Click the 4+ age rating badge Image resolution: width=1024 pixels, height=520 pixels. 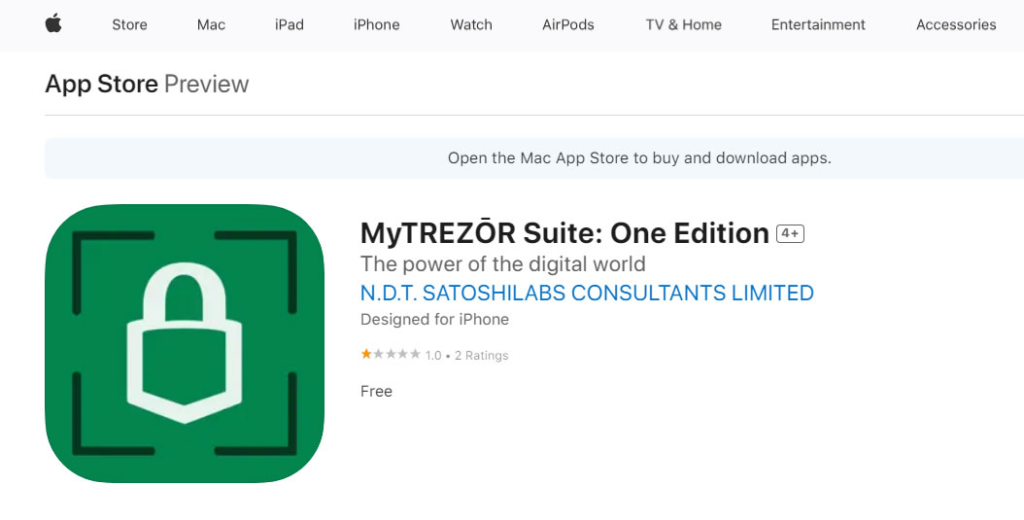coord(790,234)
